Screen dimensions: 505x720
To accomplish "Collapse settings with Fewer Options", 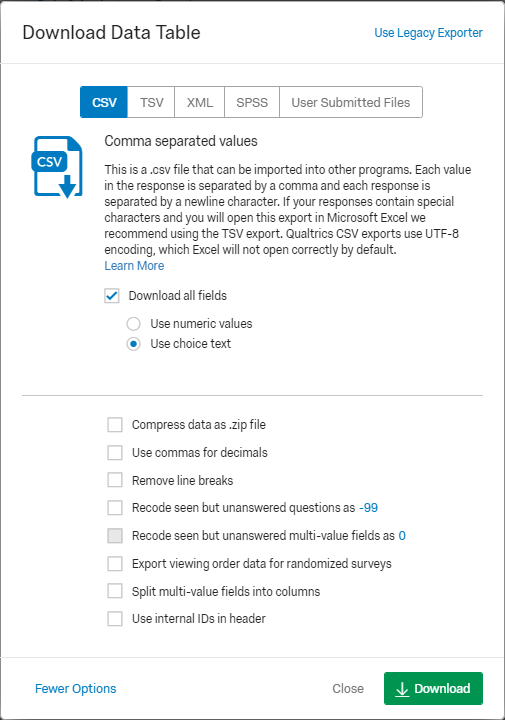I will (76, 688).
